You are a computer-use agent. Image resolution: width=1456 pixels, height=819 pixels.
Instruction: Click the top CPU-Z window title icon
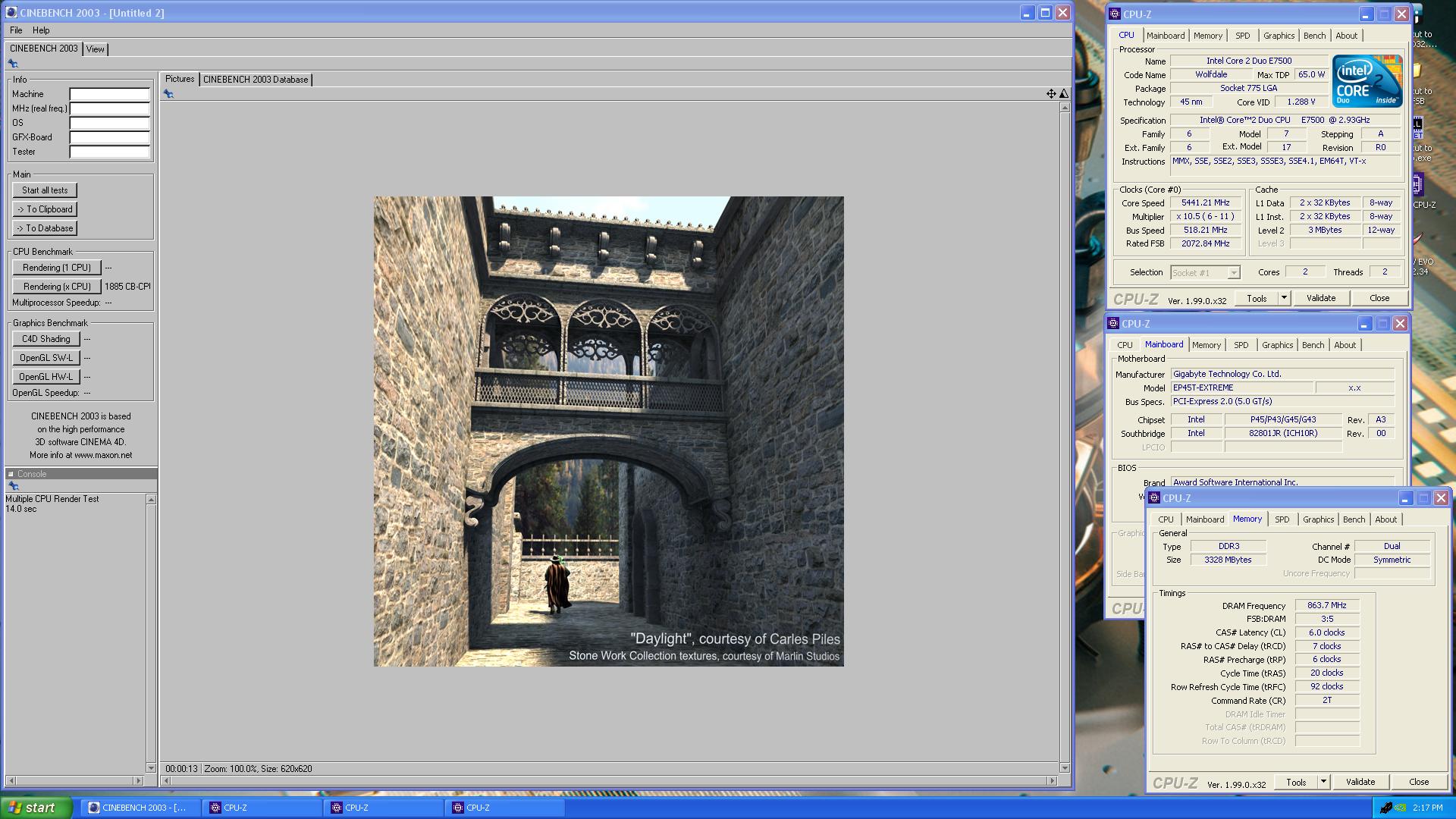[1114, 14]
